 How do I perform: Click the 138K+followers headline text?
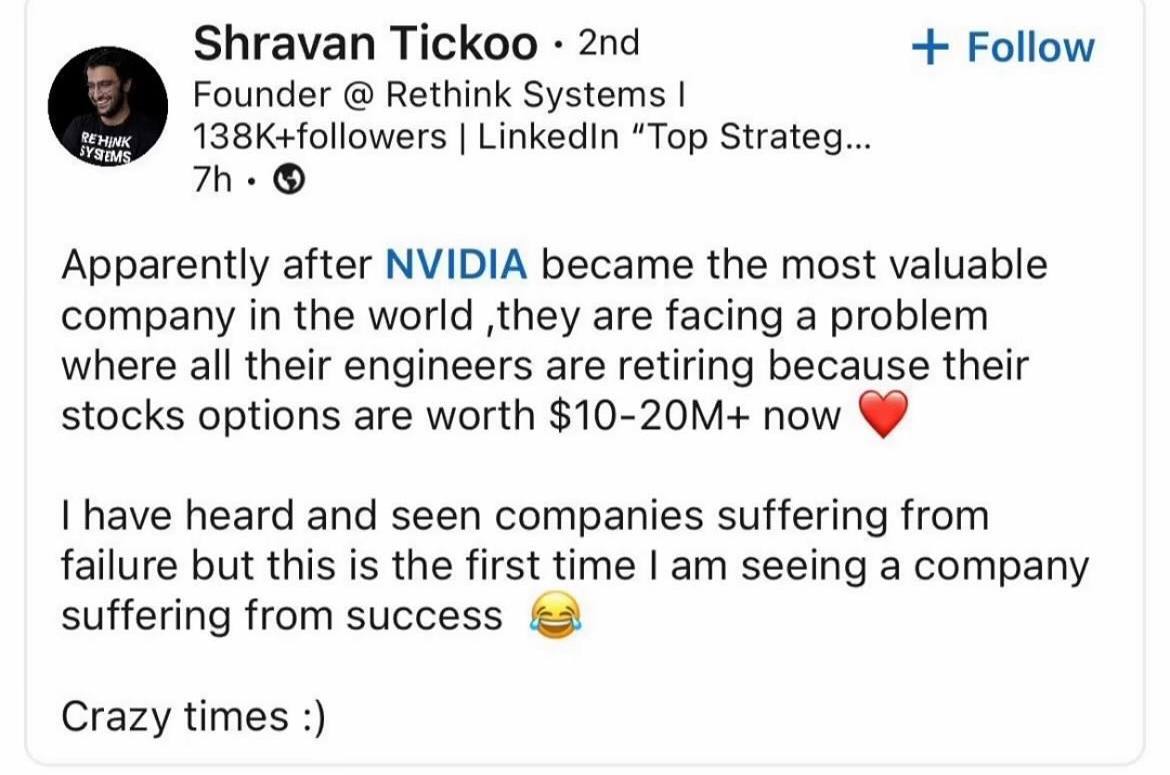click(319, 137)
